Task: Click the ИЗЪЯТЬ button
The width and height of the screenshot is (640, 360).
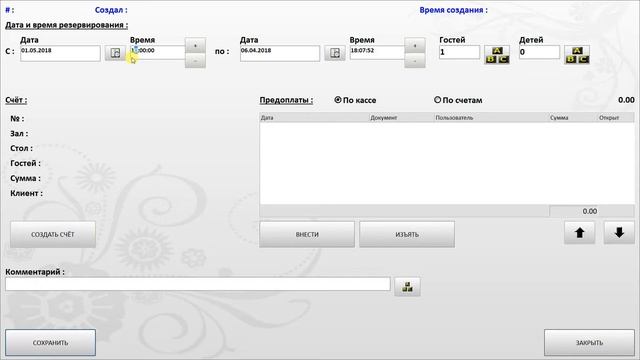Action: (x=407, y=234)
